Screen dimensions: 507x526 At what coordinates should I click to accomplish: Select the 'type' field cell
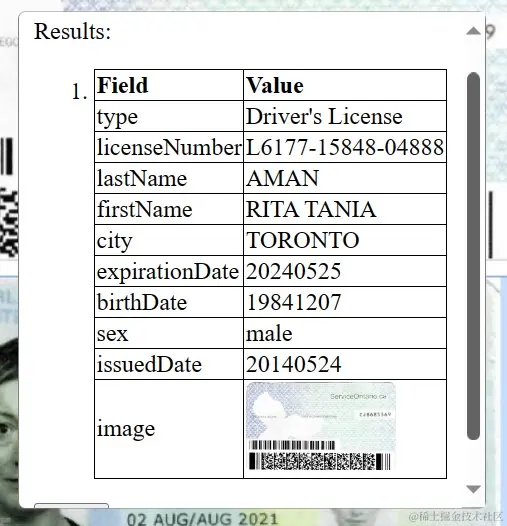[x=169, y=116]
